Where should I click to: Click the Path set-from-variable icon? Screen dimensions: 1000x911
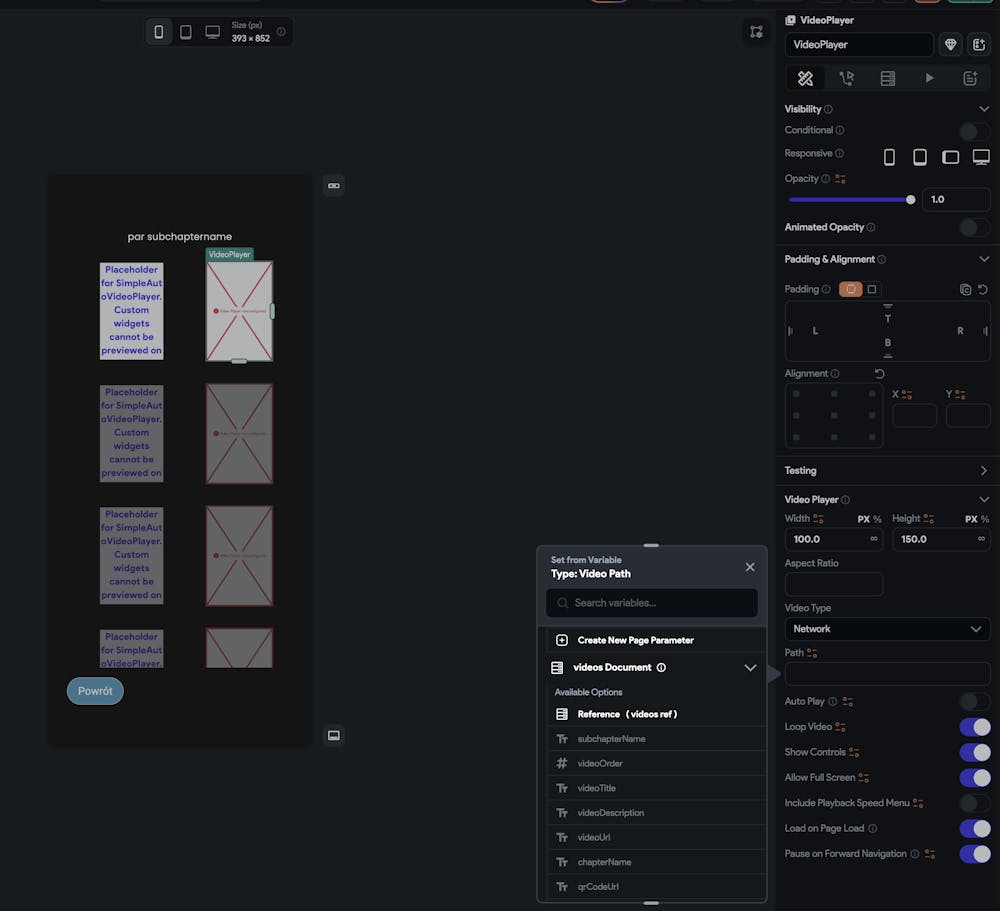[812, 653]
